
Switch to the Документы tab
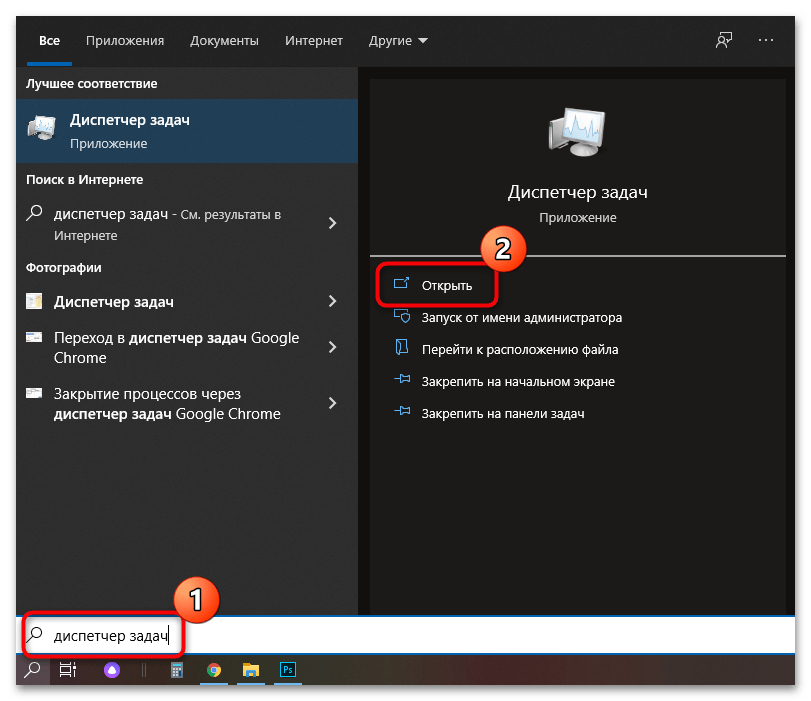coord(224,40)
